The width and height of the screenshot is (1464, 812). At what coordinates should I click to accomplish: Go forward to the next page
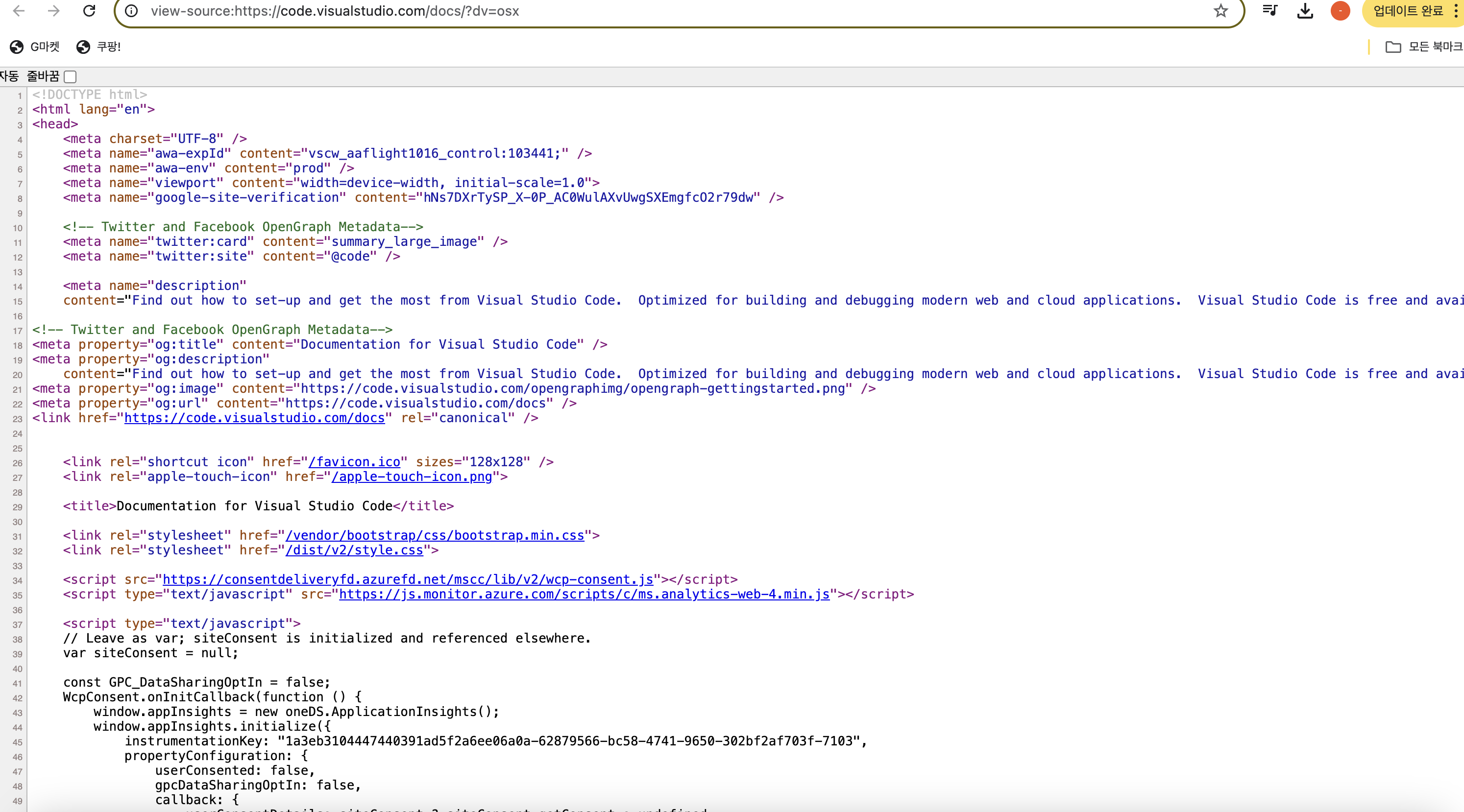tap(53, 11)
